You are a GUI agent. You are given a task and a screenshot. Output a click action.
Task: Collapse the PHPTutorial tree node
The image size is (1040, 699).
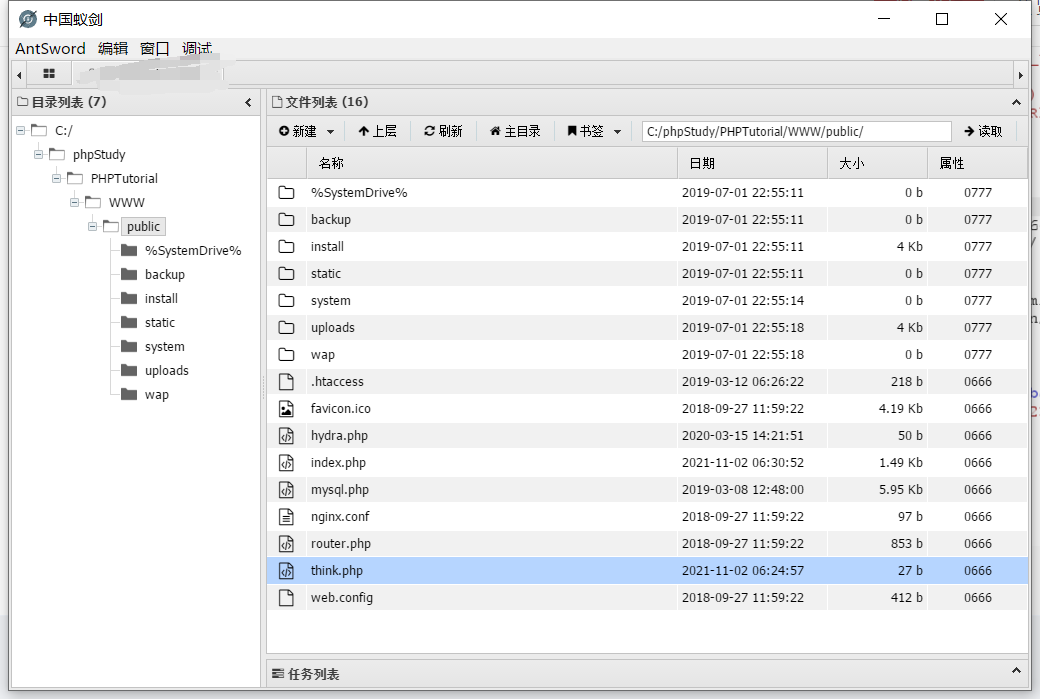point(56,178)
